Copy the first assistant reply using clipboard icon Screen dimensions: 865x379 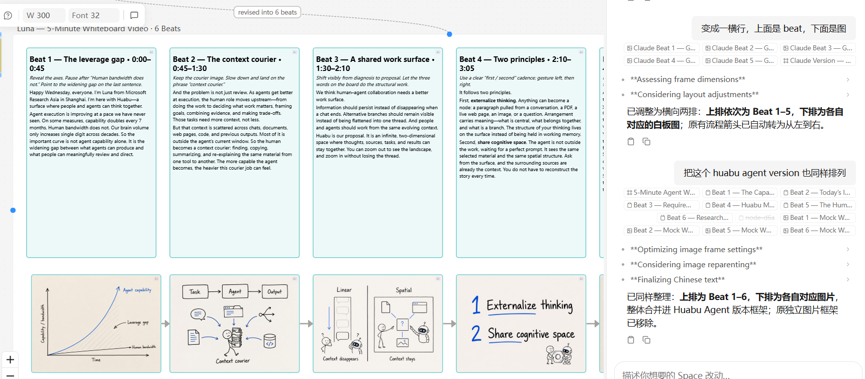click(x=631, y=142)
